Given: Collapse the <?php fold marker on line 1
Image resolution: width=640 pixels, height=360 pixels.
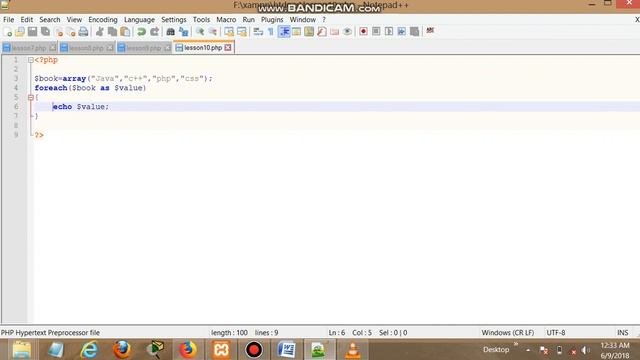Looking at the screenshot, I should click(x=31, y=60).
